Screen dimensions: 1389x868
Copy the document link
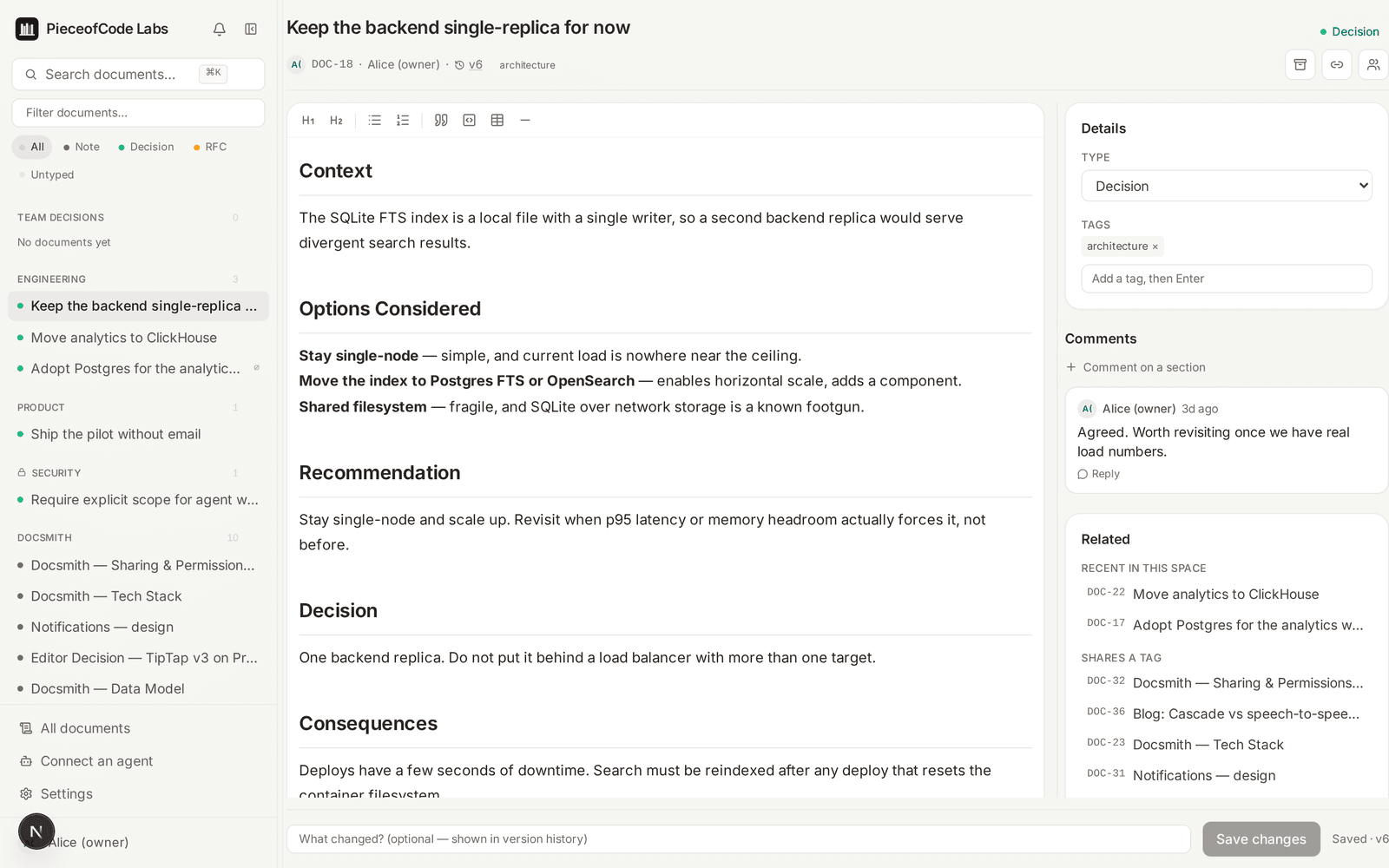click(x=1337, y=64)
